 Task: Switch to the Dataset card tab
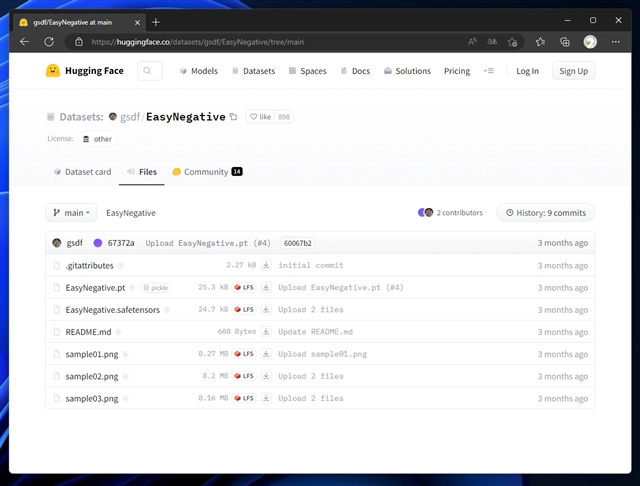click(82, 172)
